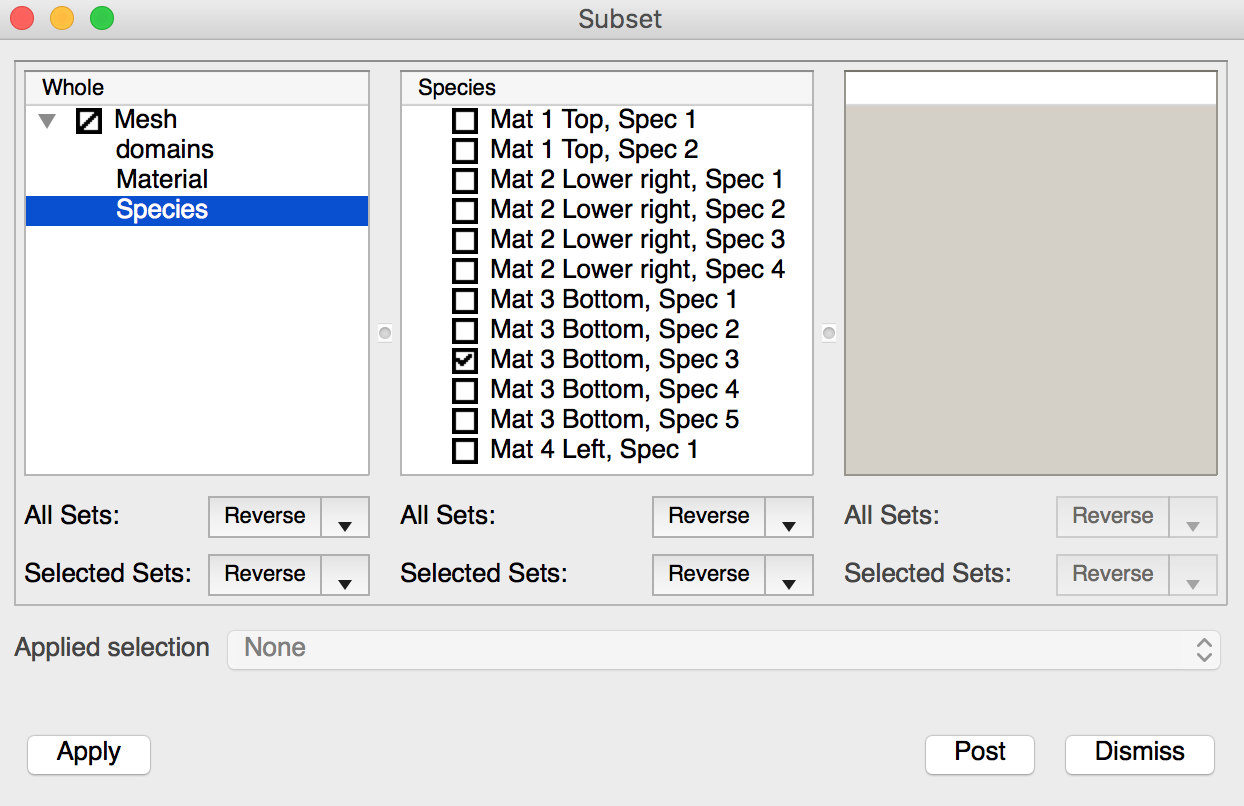Collapse the Mesh tree node triangle
Viewport: 1244px width, 806px height.
click(x=47, y=121)
